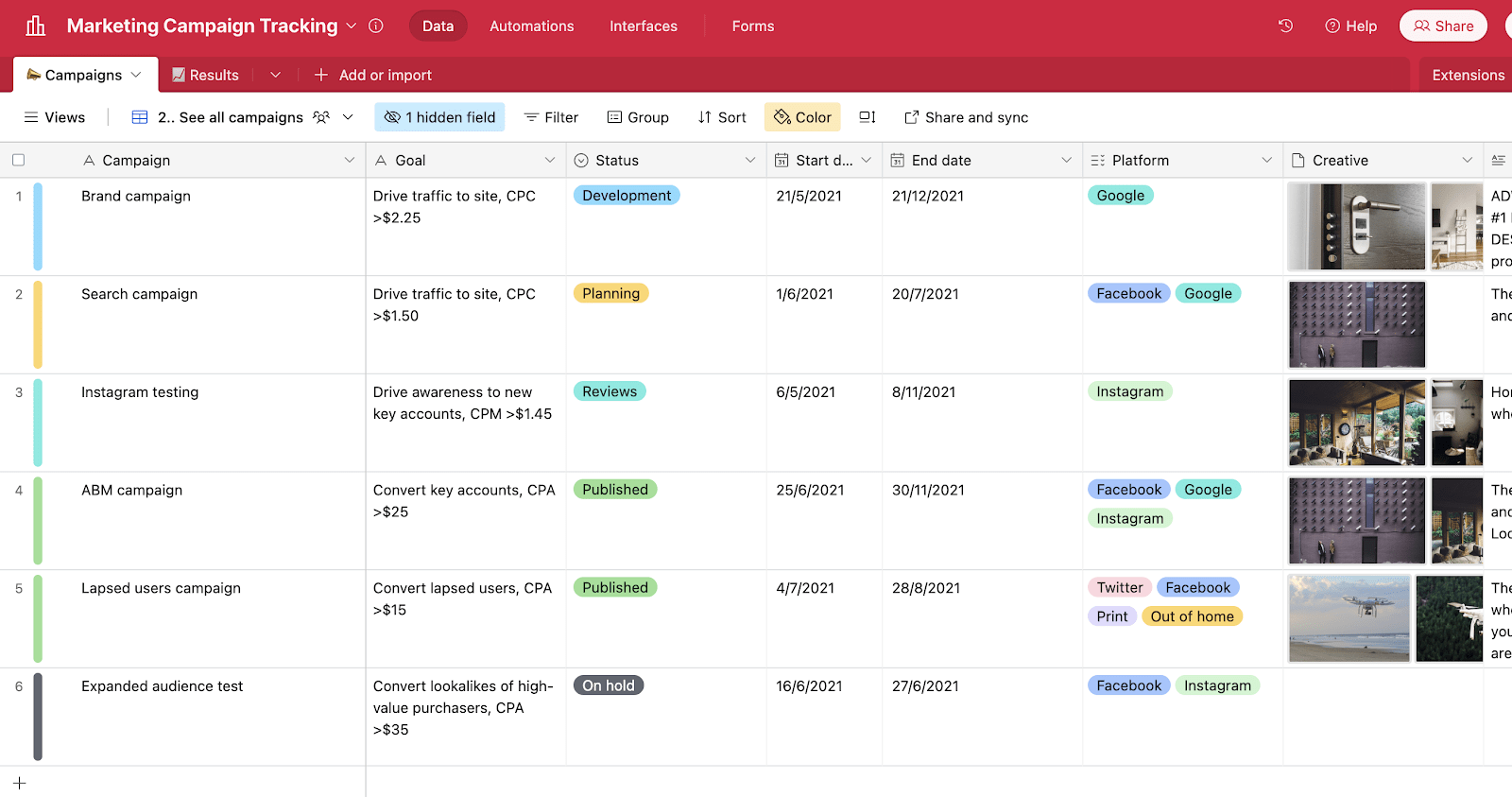Click the Sort arrows tool
The image size is (1512, 797).
722,117
